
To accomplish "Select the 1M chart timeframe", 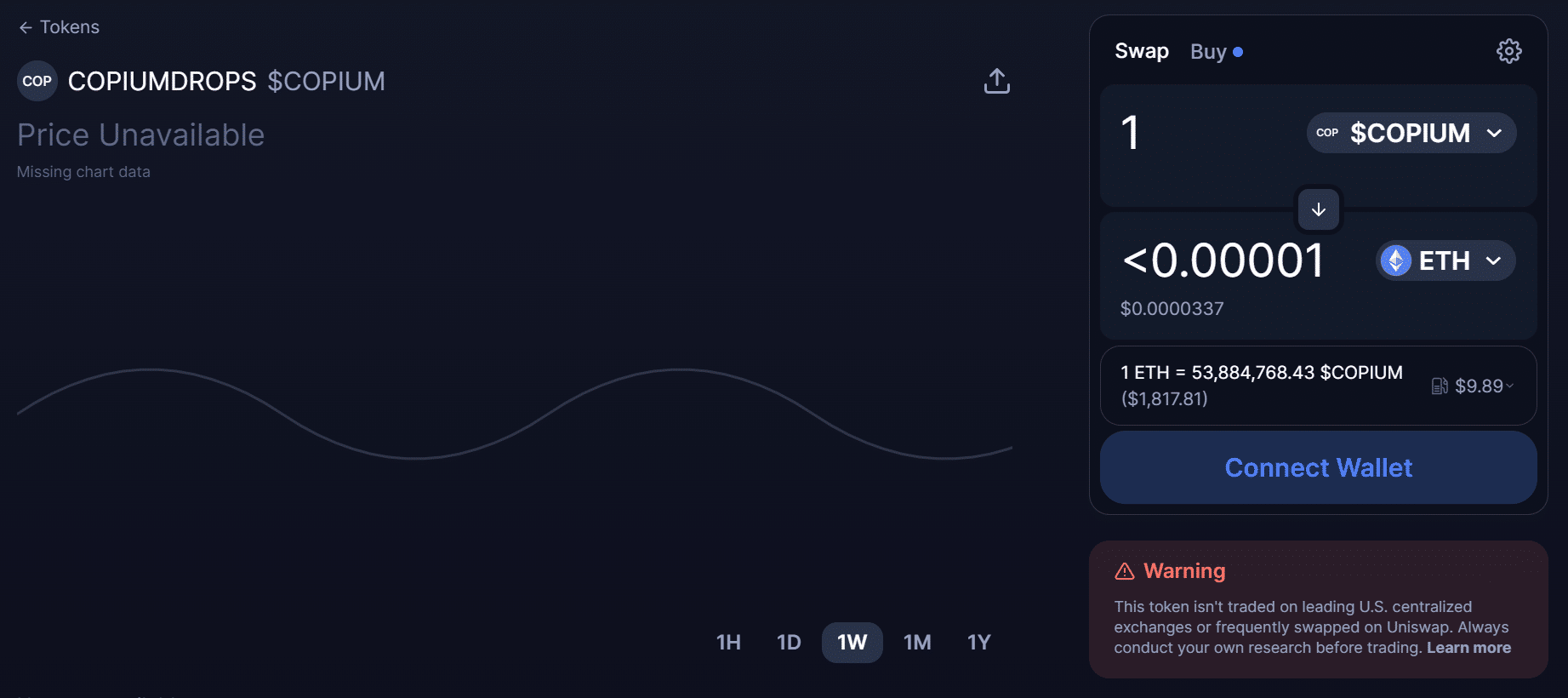I will click(x=917, y=643).
